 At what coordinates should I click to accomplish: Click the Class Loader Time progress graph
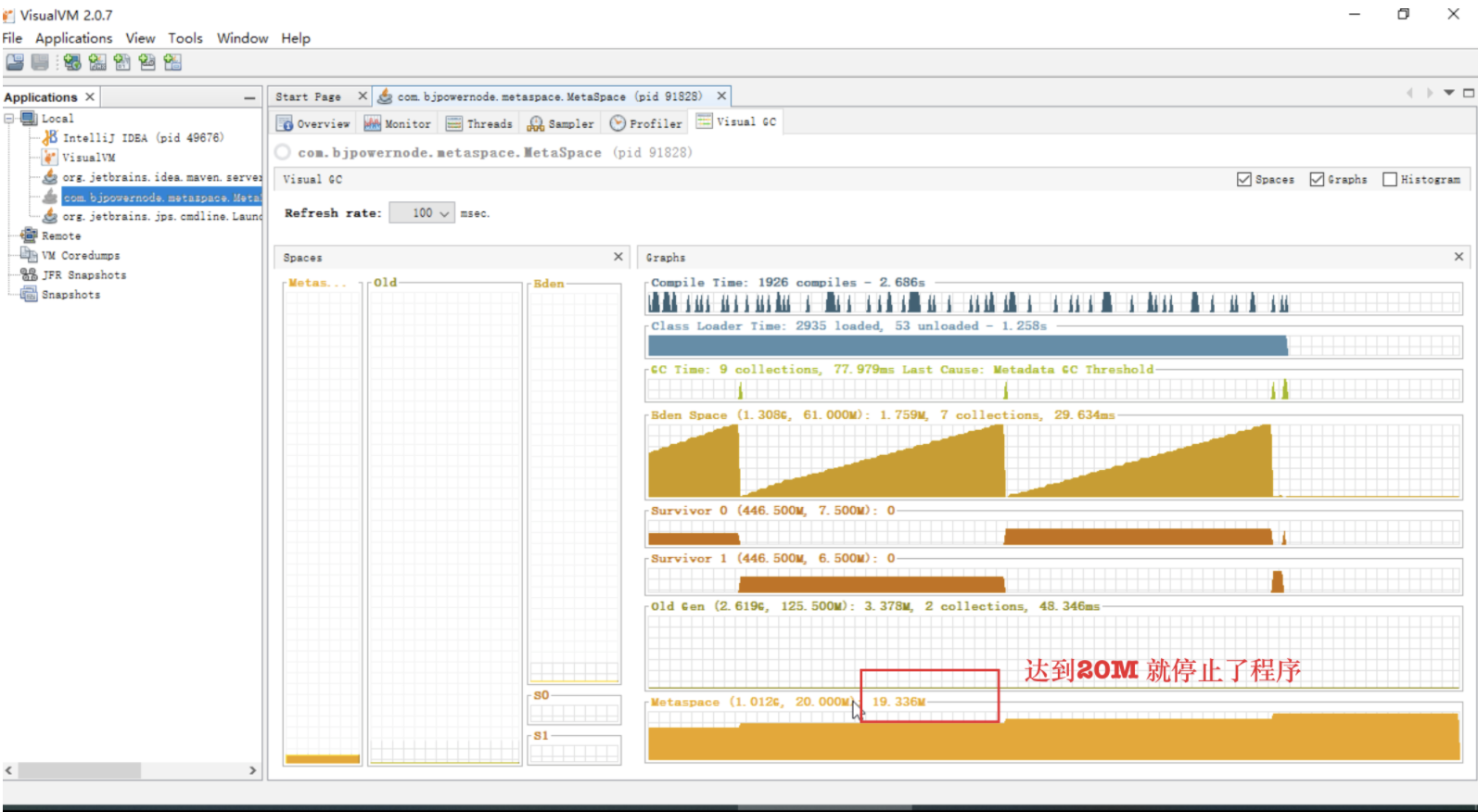click(x=1053, y=346)
